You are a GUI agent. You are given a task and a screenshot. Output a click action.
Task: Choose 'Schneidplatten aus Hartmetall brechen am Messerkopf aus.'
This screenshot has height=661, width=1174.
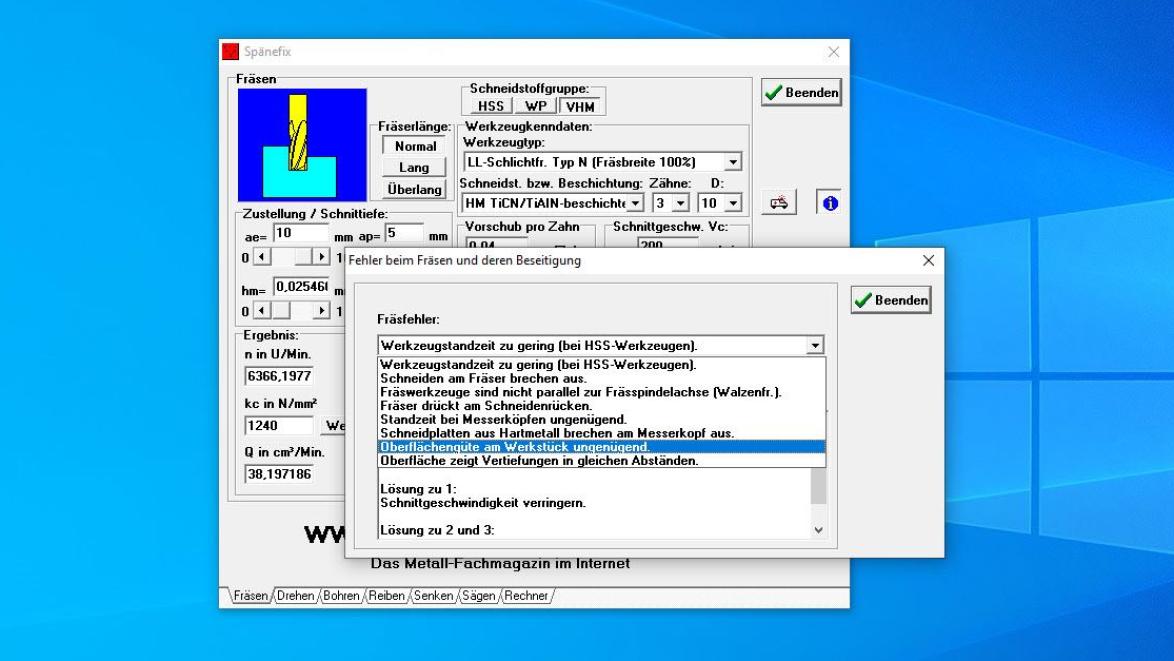(x=601, y=433)
